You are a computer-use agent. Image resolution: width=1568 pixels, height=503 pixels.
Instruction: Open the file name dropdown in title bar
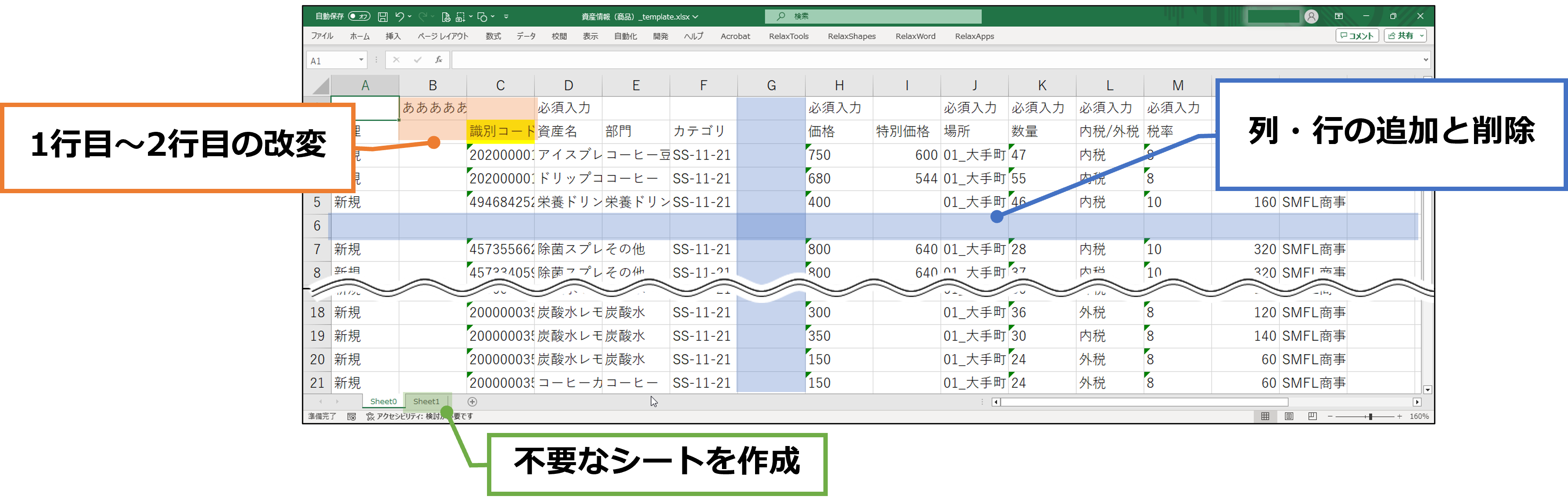pos(695,17)
